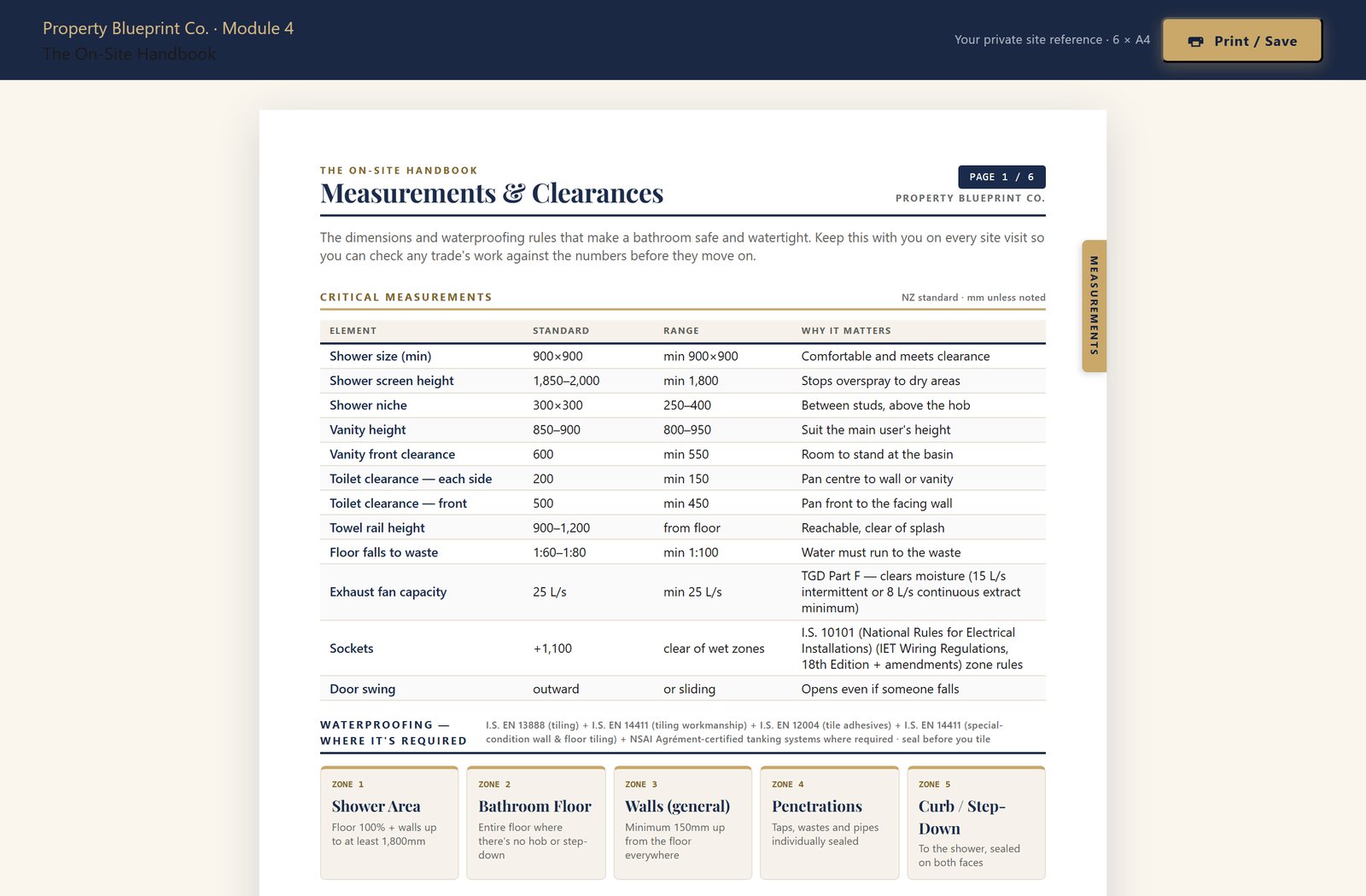Click the WATERPROOFING — WHERE IT'S REQUIRED heading

coord(394,733)
